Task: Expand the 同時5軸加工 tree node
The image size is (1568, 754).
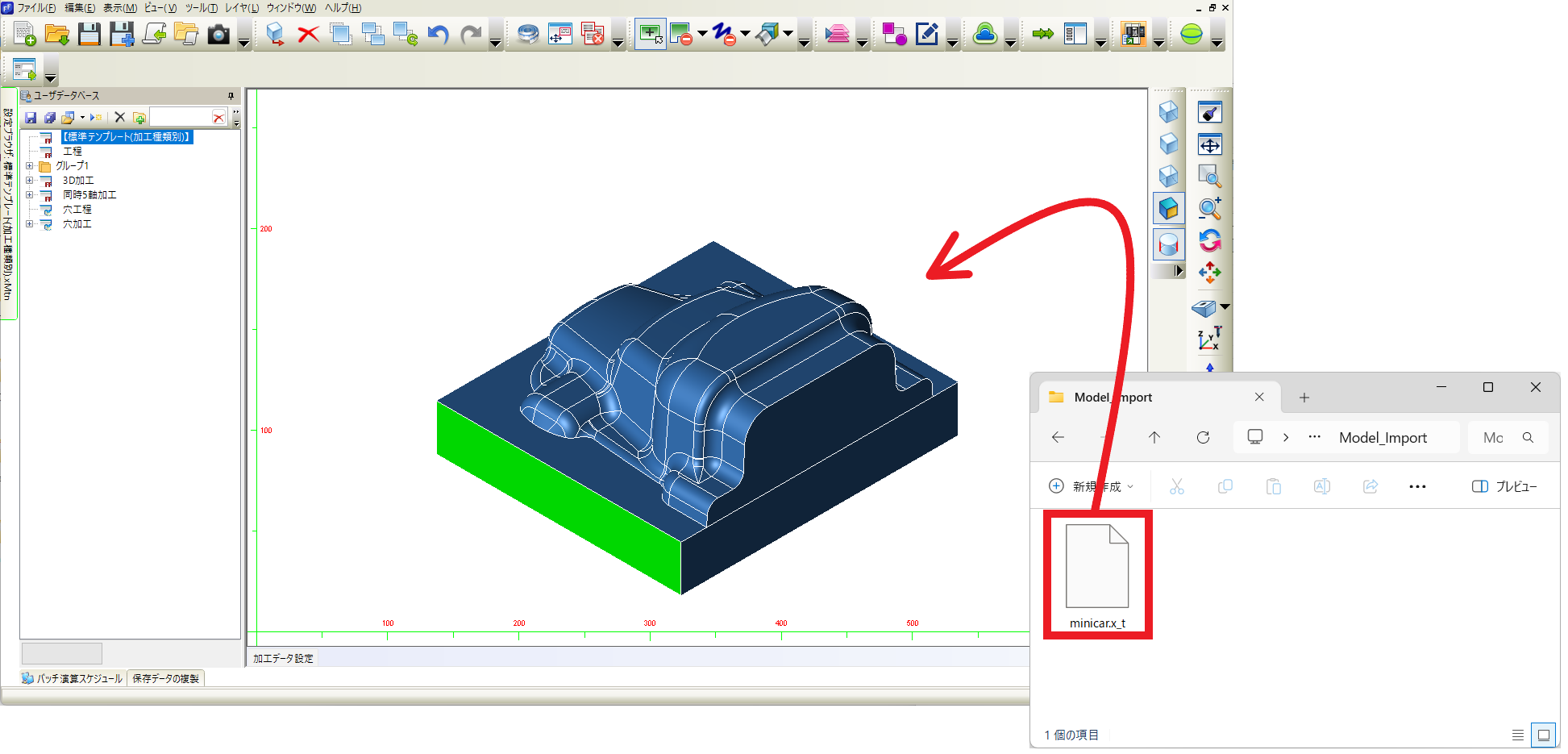Action: pyautogui.click(x=30, y=195)
